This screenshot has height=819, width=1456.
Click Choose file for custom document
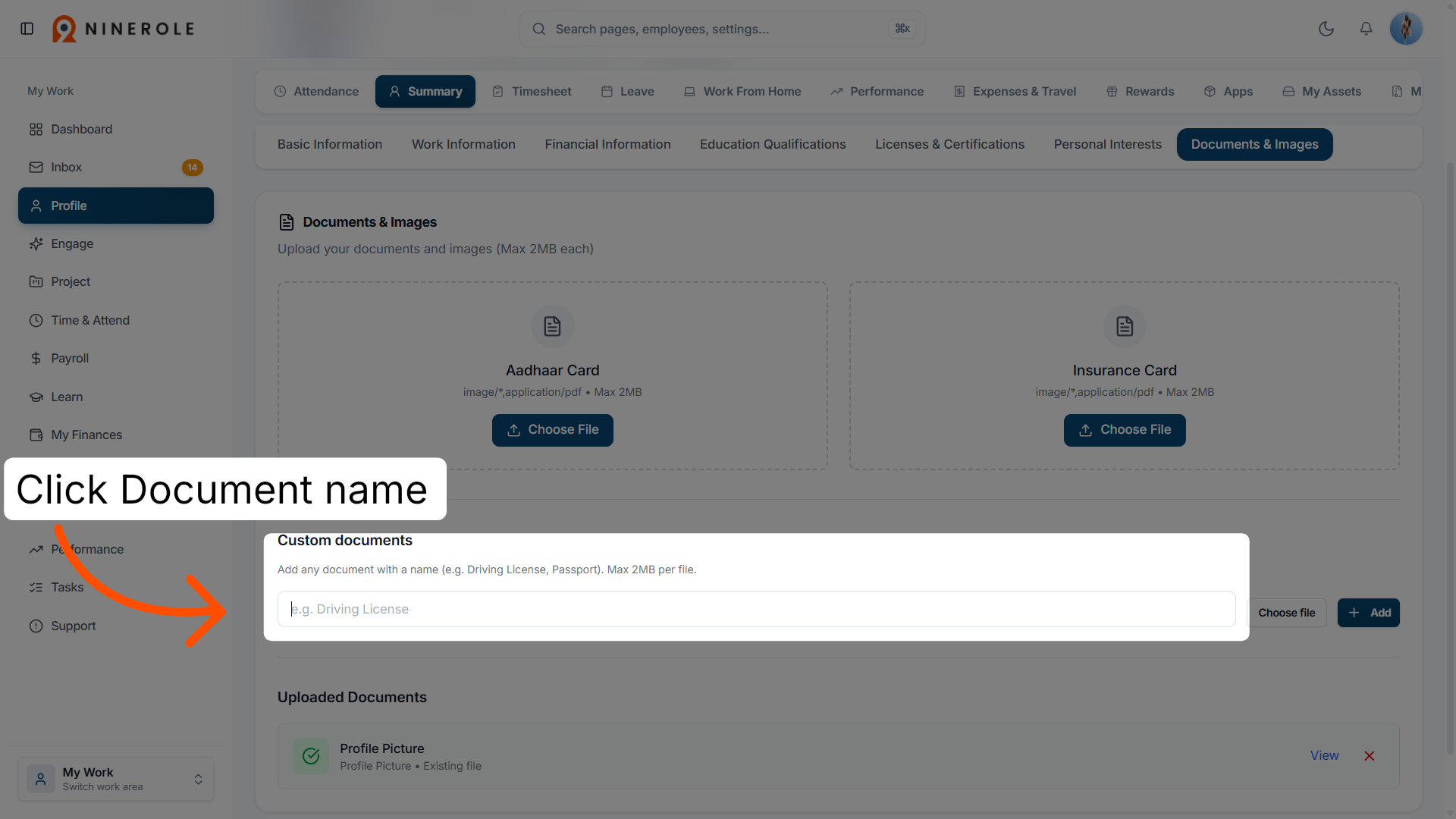[x=1287, y=613]
